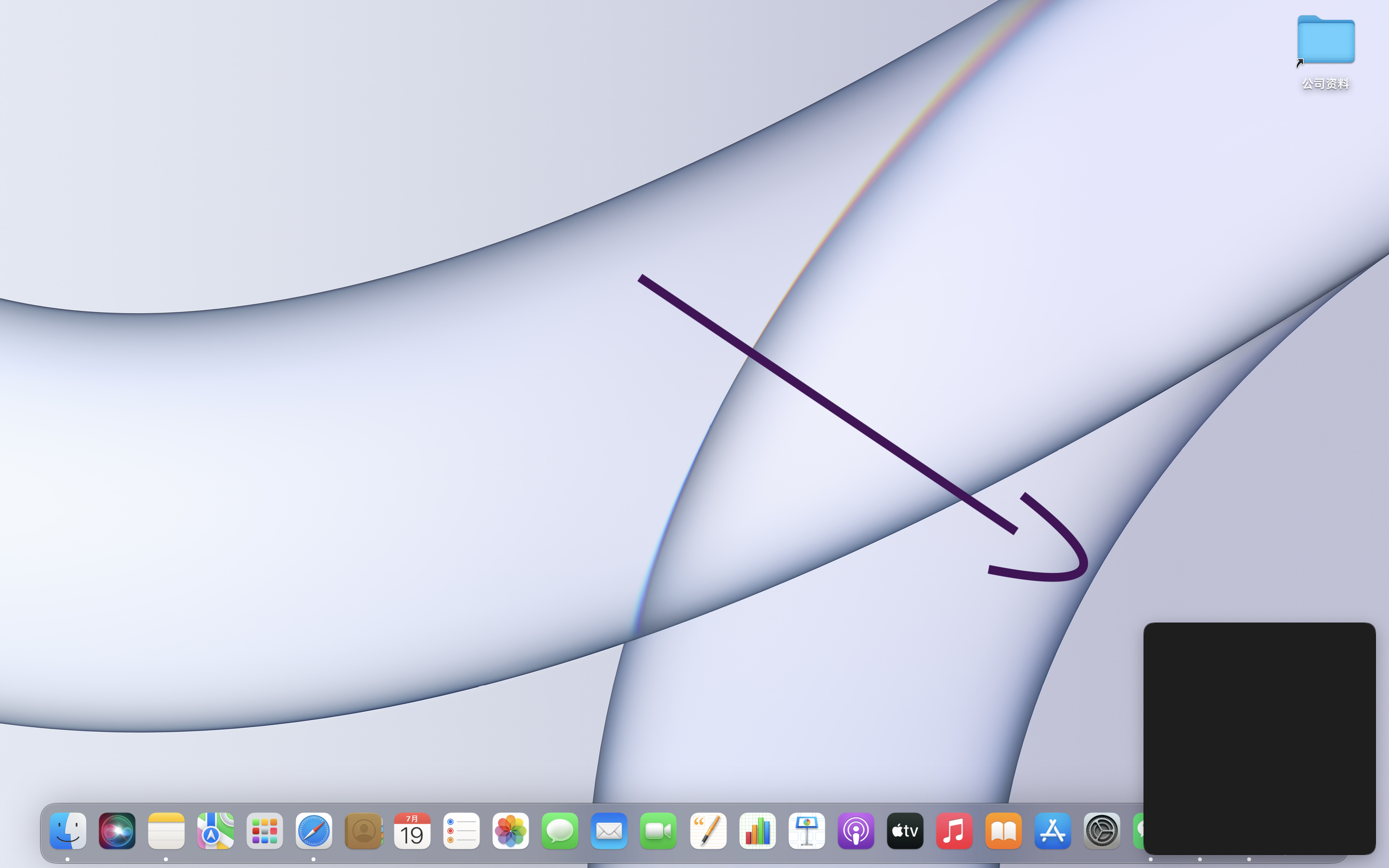The width and height of the screenshot is (1389, 868).
Task: Open the Pages app
Action: point(708,831)
